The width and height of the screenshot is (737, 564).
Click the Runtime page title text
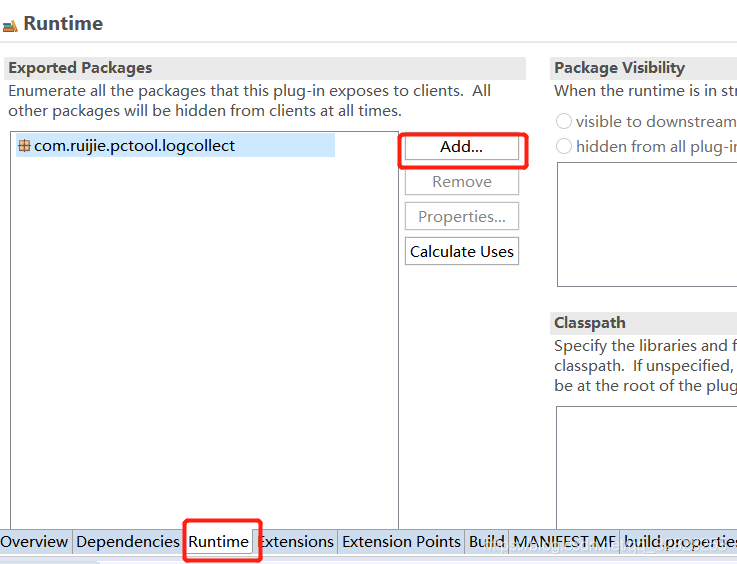coord(63,24)
